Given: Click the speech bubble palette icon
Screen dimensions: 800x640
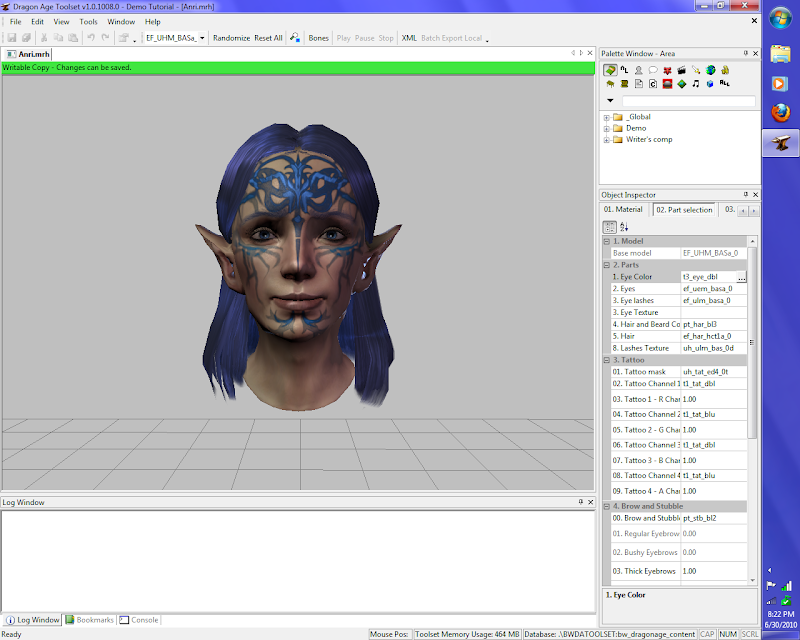Looking at the screenshot, I should pyautogui.click(x=652, y=70).
